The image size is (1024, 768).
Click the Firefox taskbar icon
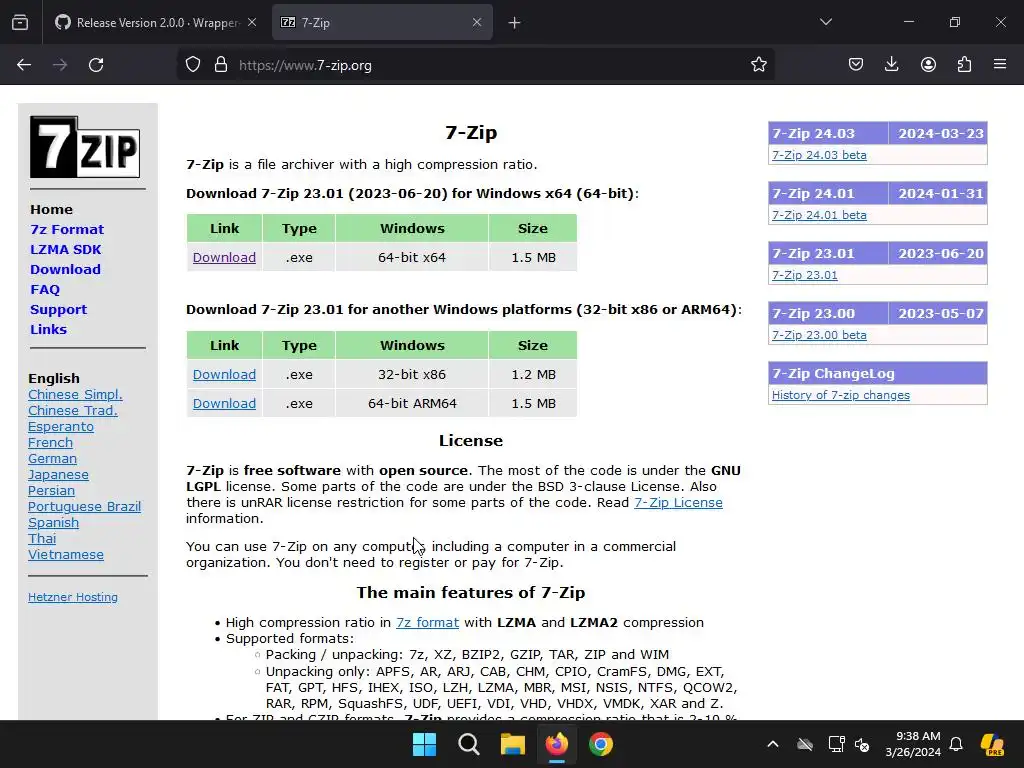(x=556, y=744)
